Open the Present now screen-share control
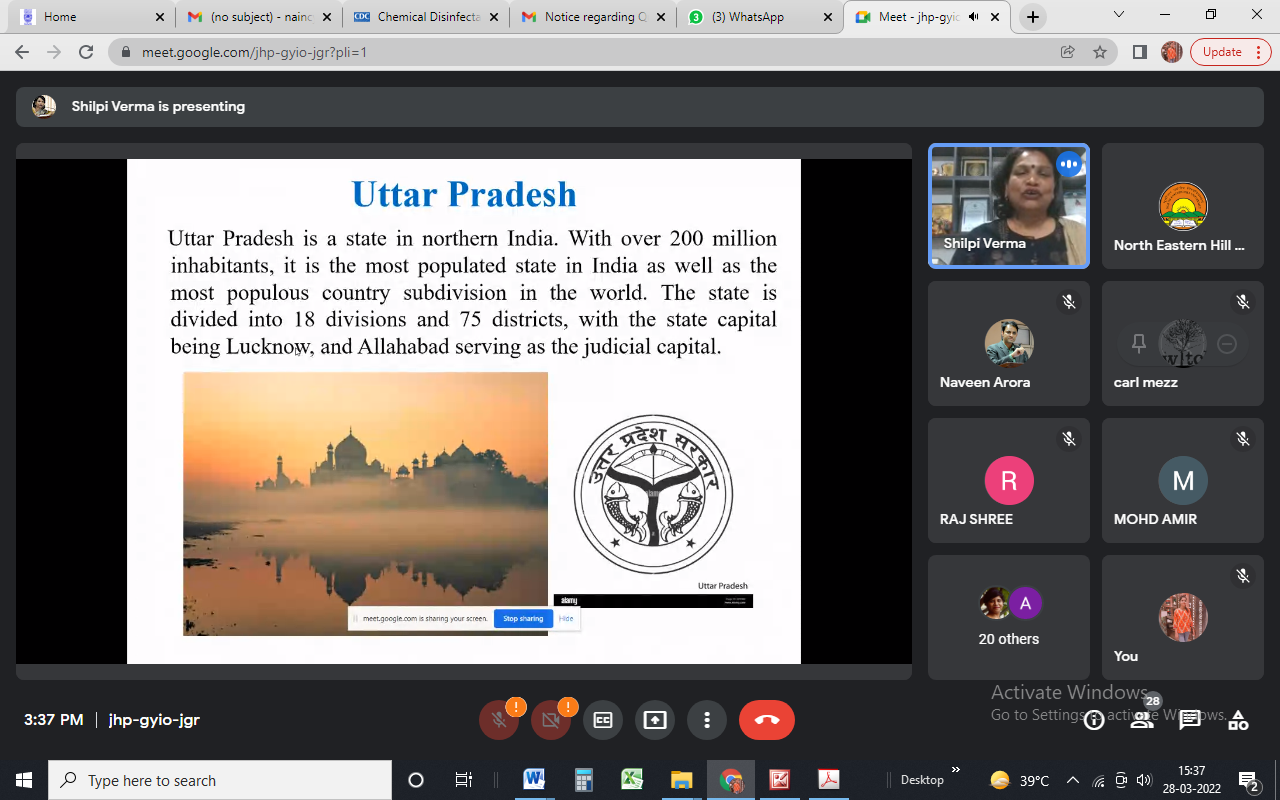The height and width of the screenshot is (800, 1280). [655, 720]
